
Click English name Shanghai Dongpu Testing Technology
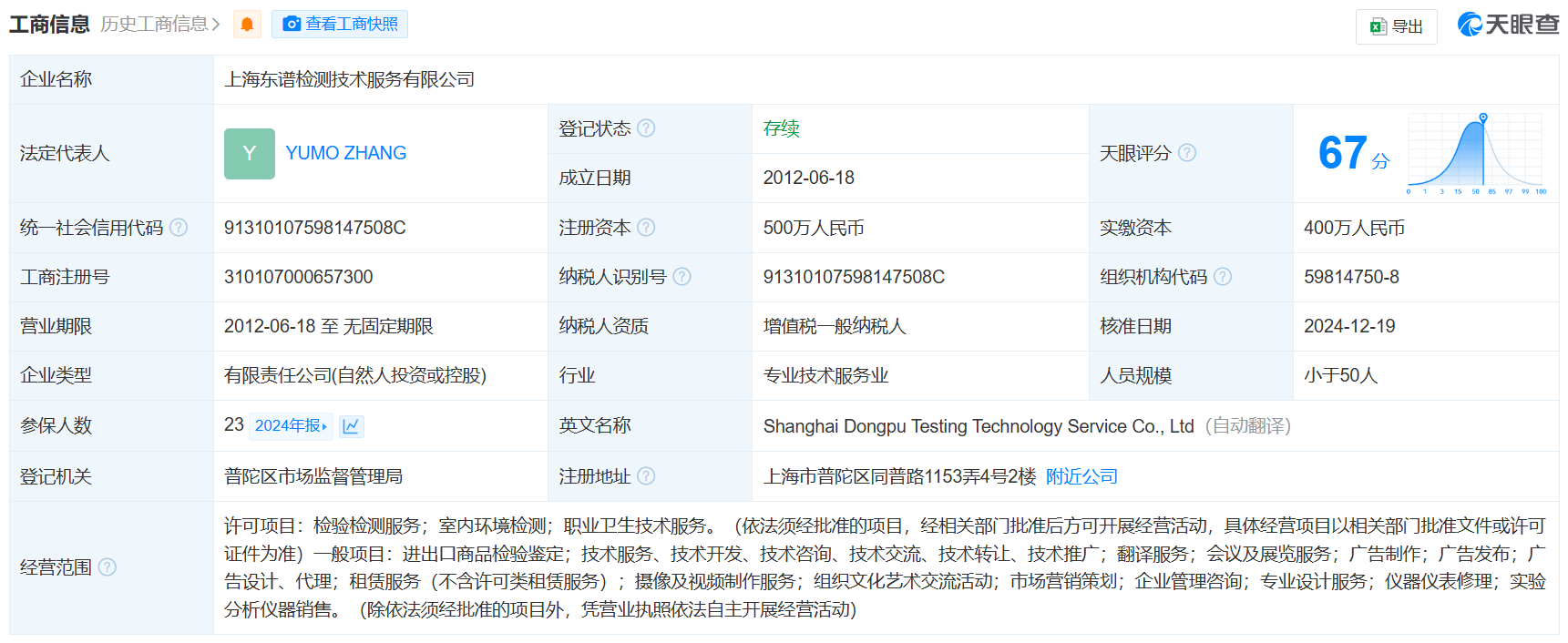979,426
